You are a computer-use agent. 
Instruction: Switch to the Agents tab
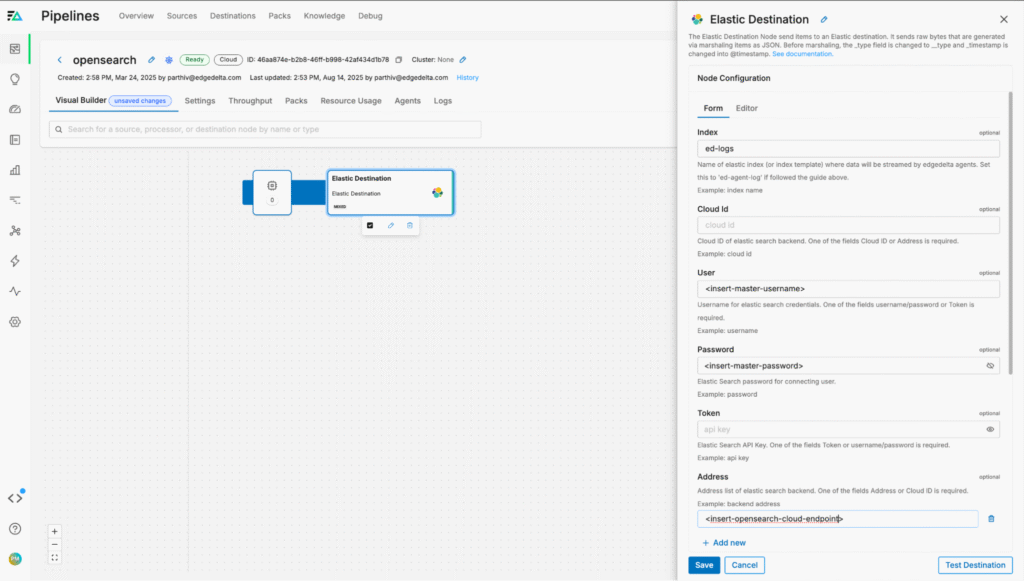coord(408,101)
